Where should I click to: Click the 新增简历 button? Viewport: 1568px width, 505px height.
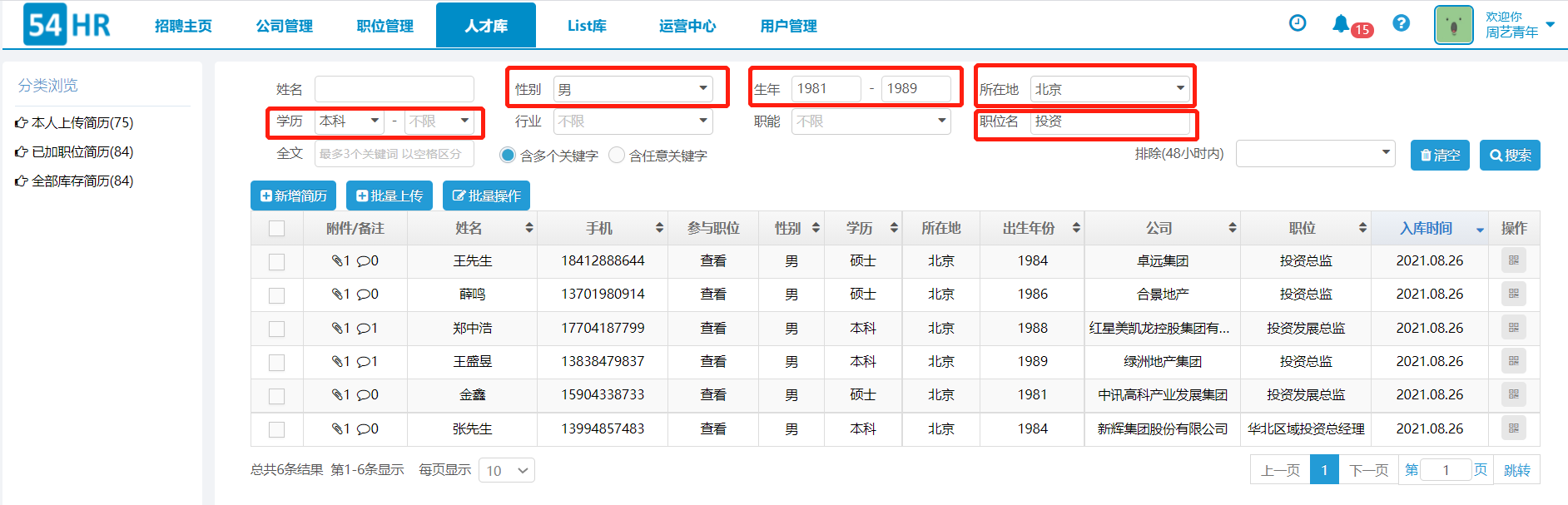293,196
